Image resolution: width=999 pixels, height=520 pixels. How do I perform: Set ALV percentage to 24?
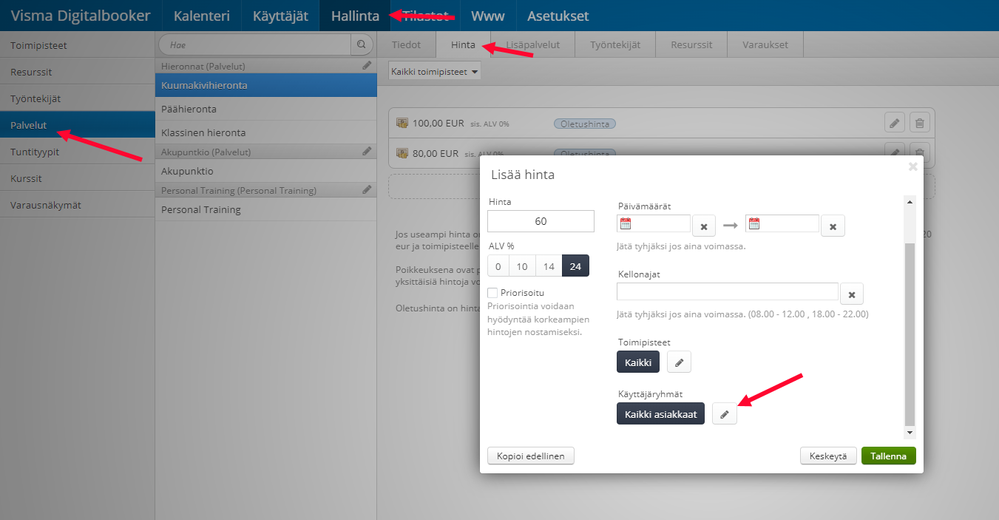[575, 266]
